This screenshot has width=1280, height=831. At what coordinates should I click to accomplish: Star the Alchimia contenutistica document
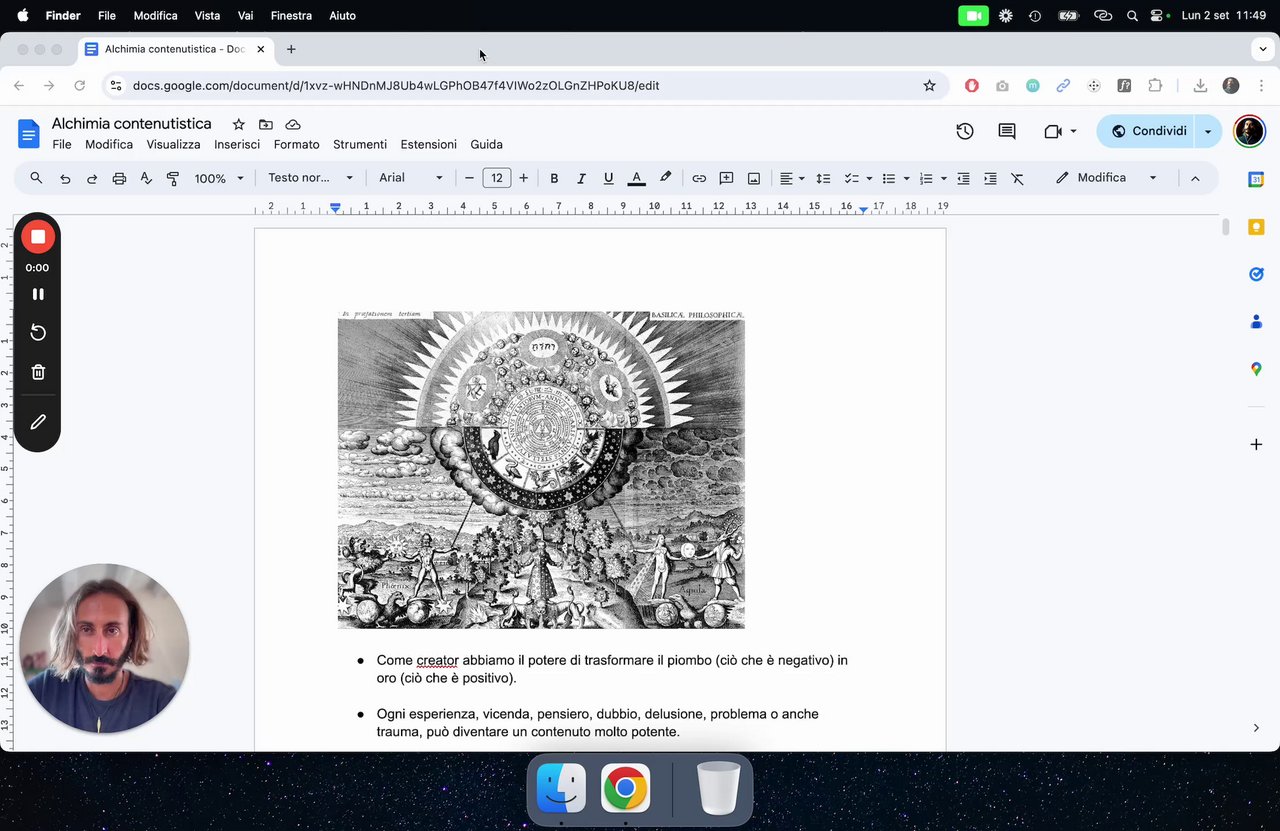coord(238,124)
